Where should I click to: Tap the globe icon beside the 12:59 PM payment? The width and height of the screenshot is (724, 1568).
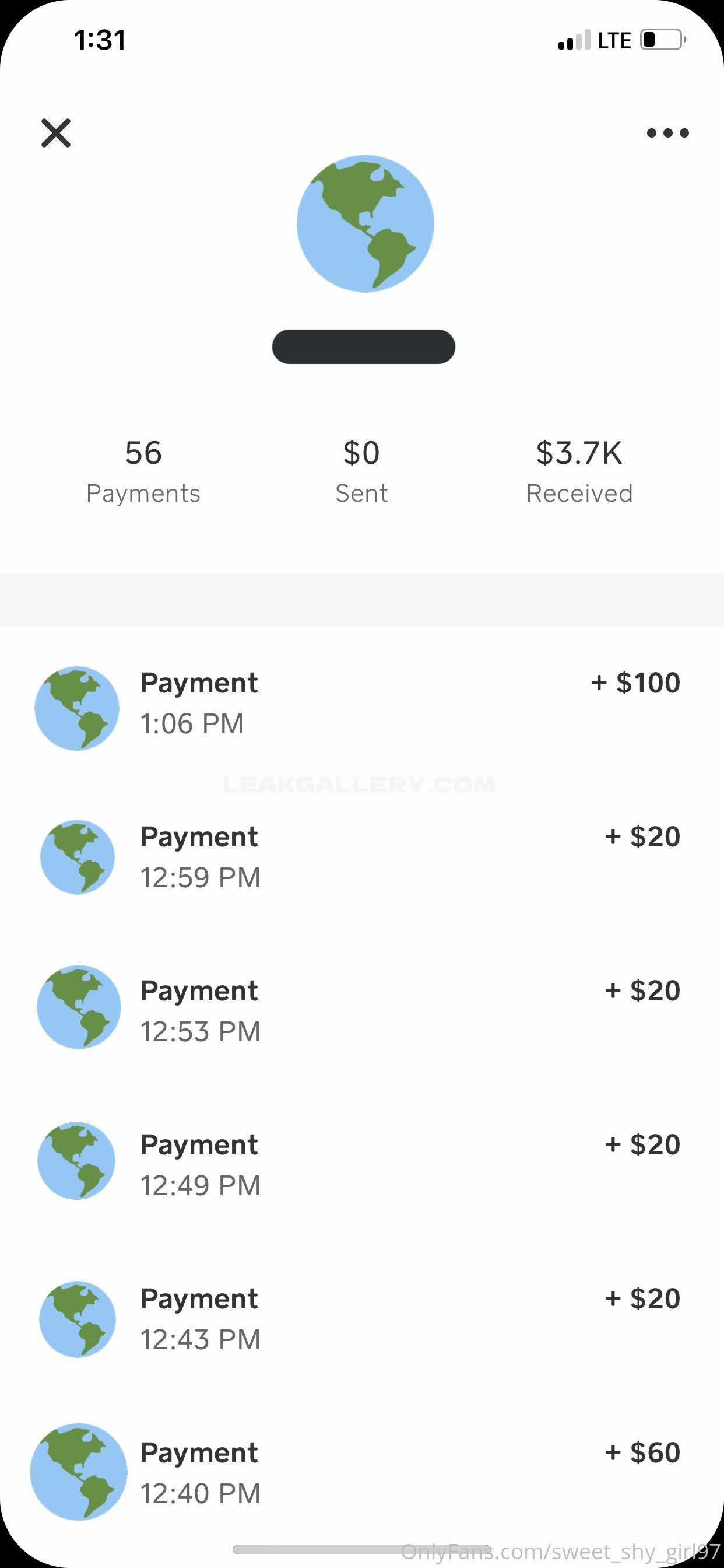78,857
